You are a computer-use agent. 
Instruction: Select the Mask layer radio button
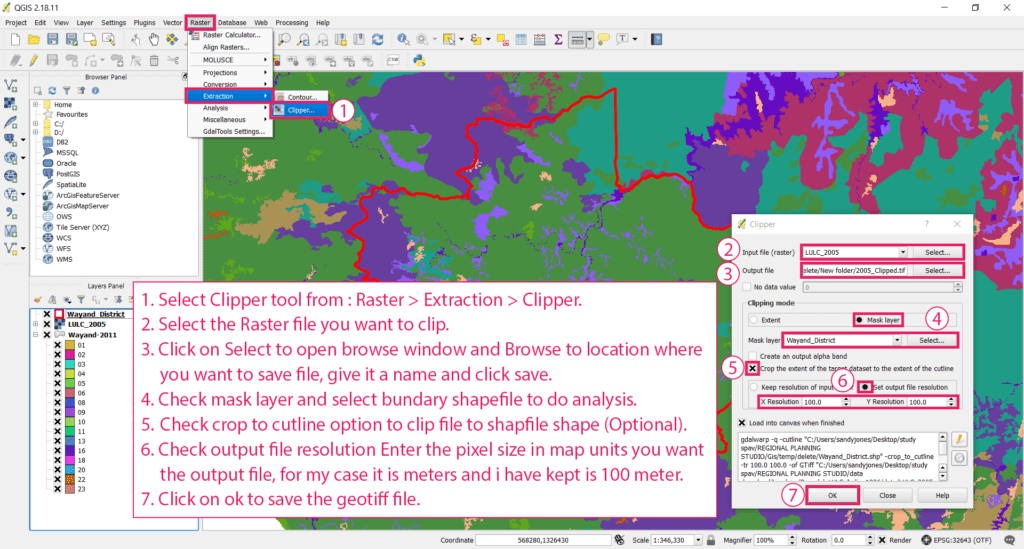coord(859,320)
